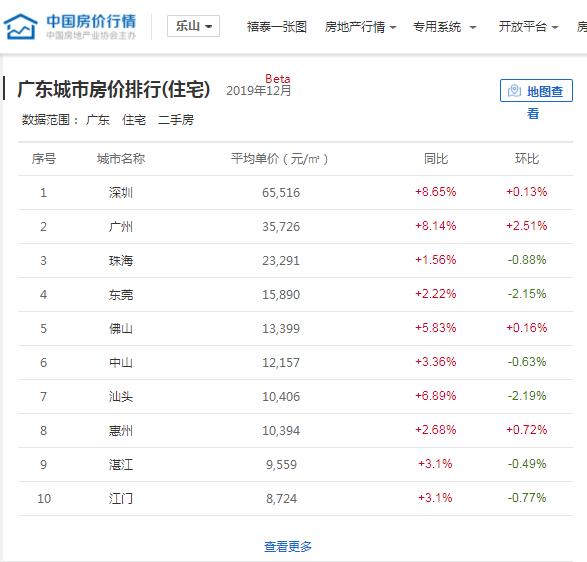Click the -2.19% month-on-month value
The width and height of the screenshot is (587, 562).
[x=527, y=396]
